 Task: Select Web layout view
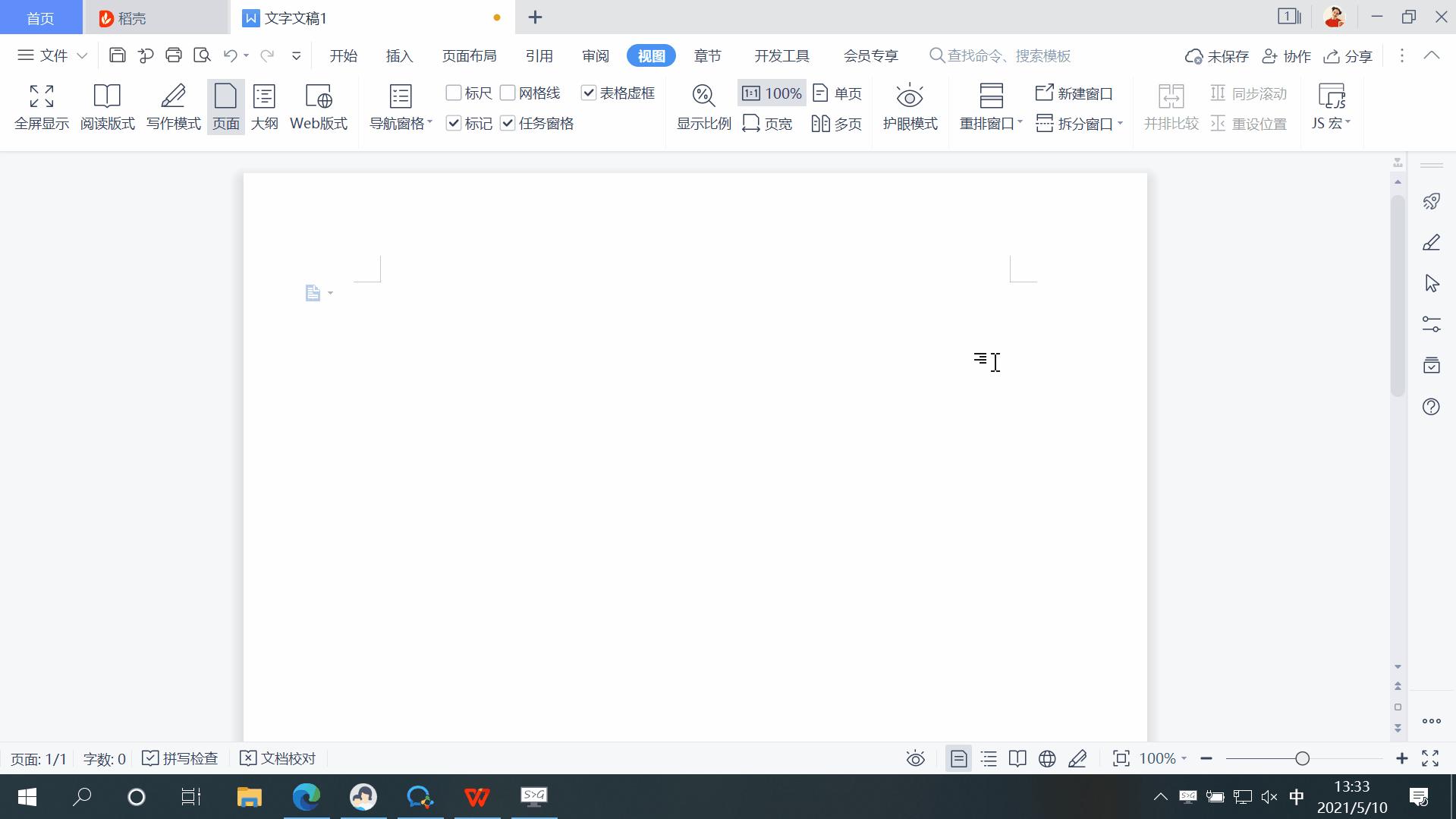pyautogui.click(x=318, y=106)
